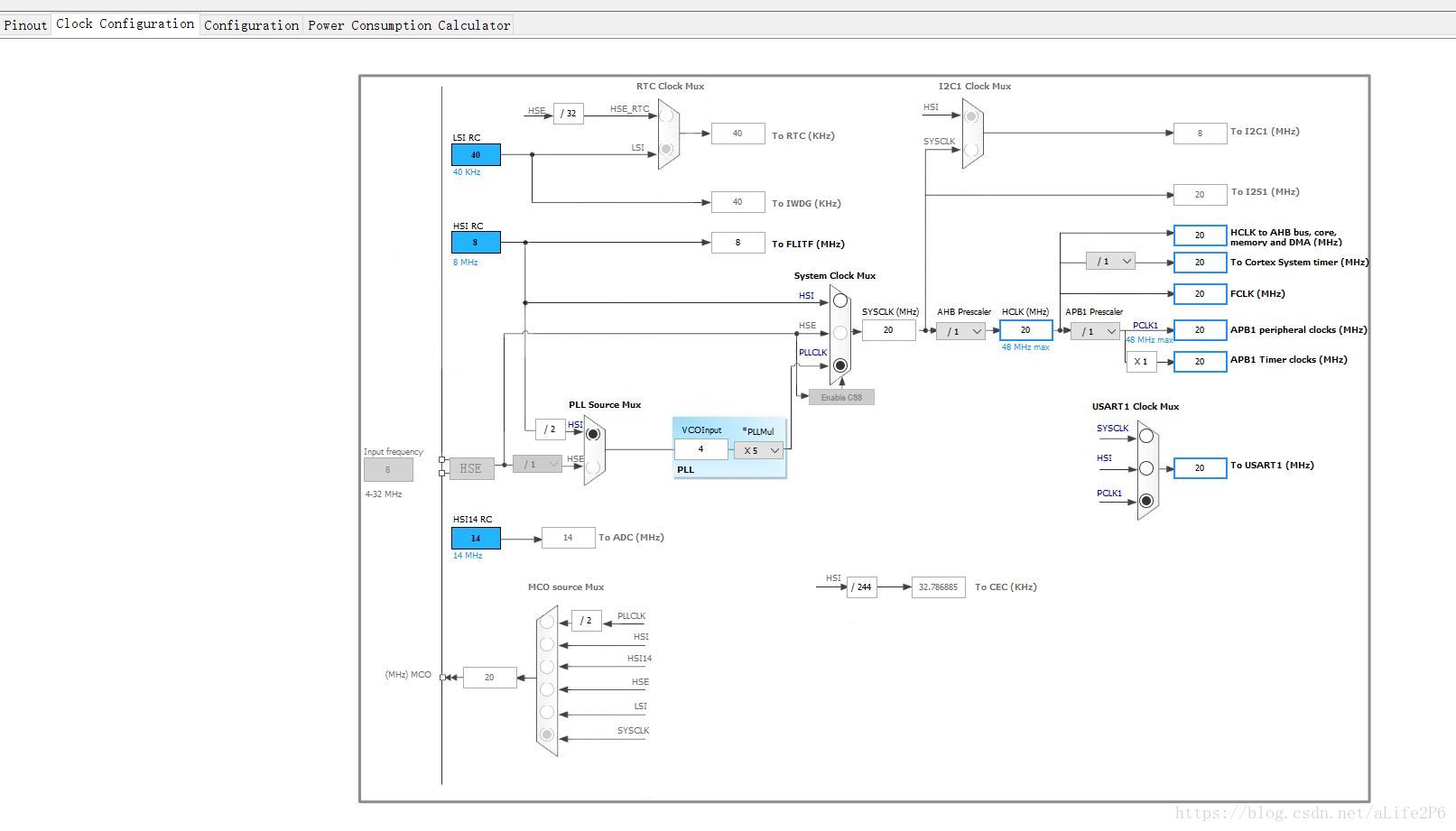Select LSI in MCO source Mux
Viewport: 1456px width, 831px height.
click(x=547, y=712)
